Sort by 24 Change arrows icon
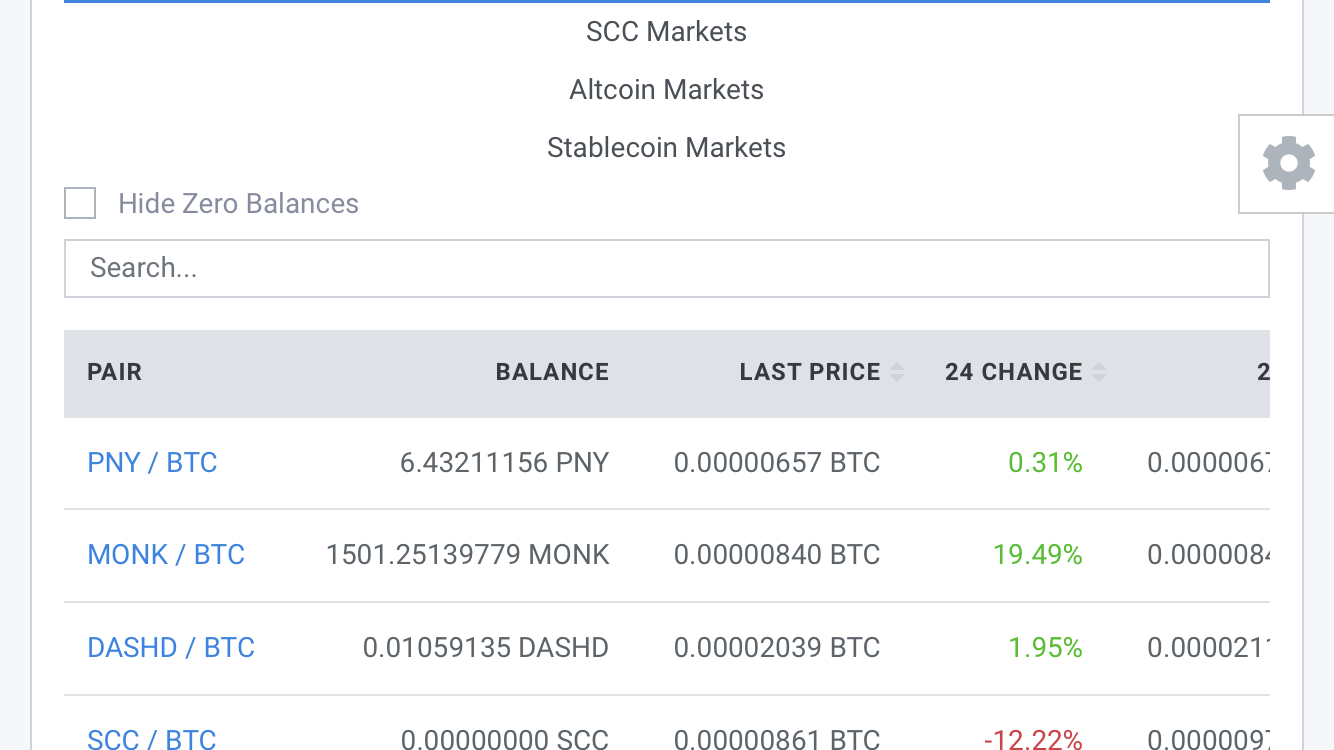 [1099, 372]
